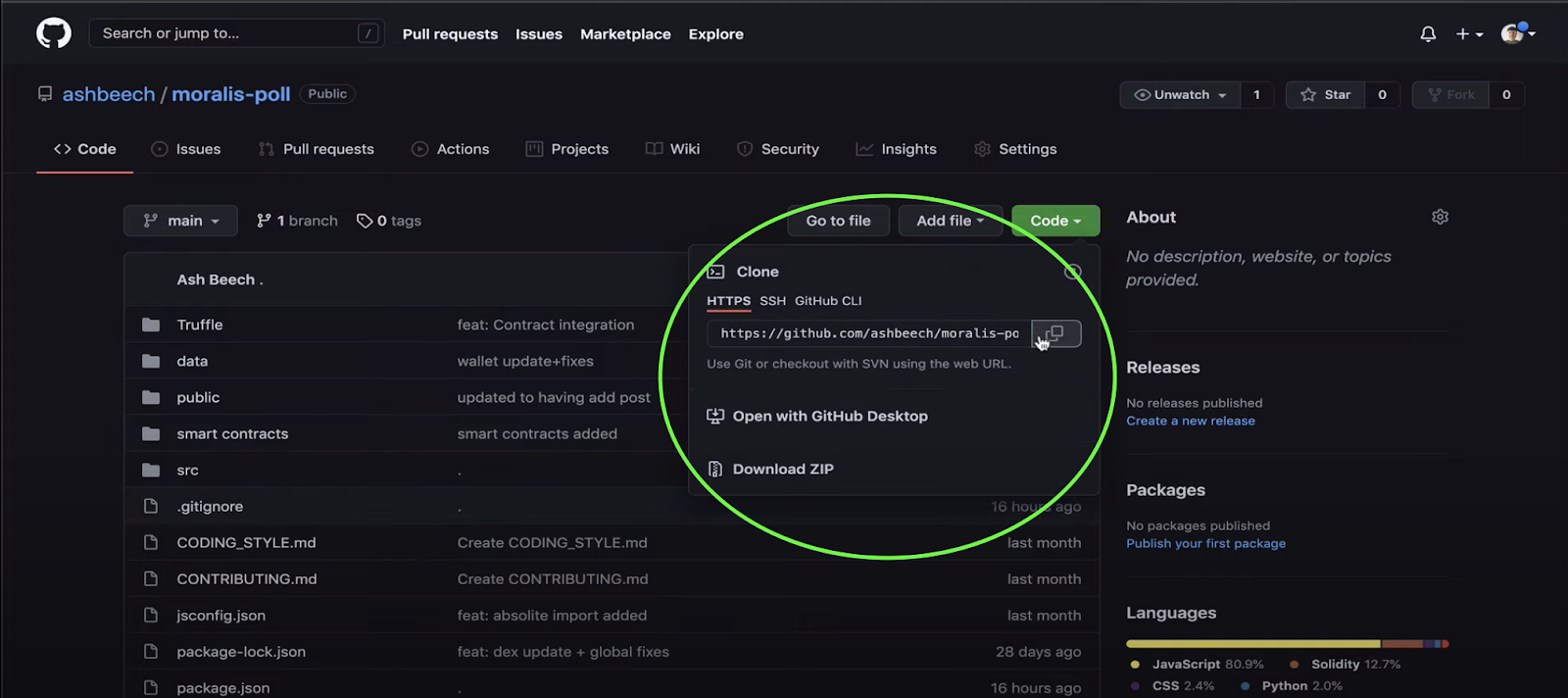Click the Fork button
This screenshot has width=1568, height=698.
1450,95
